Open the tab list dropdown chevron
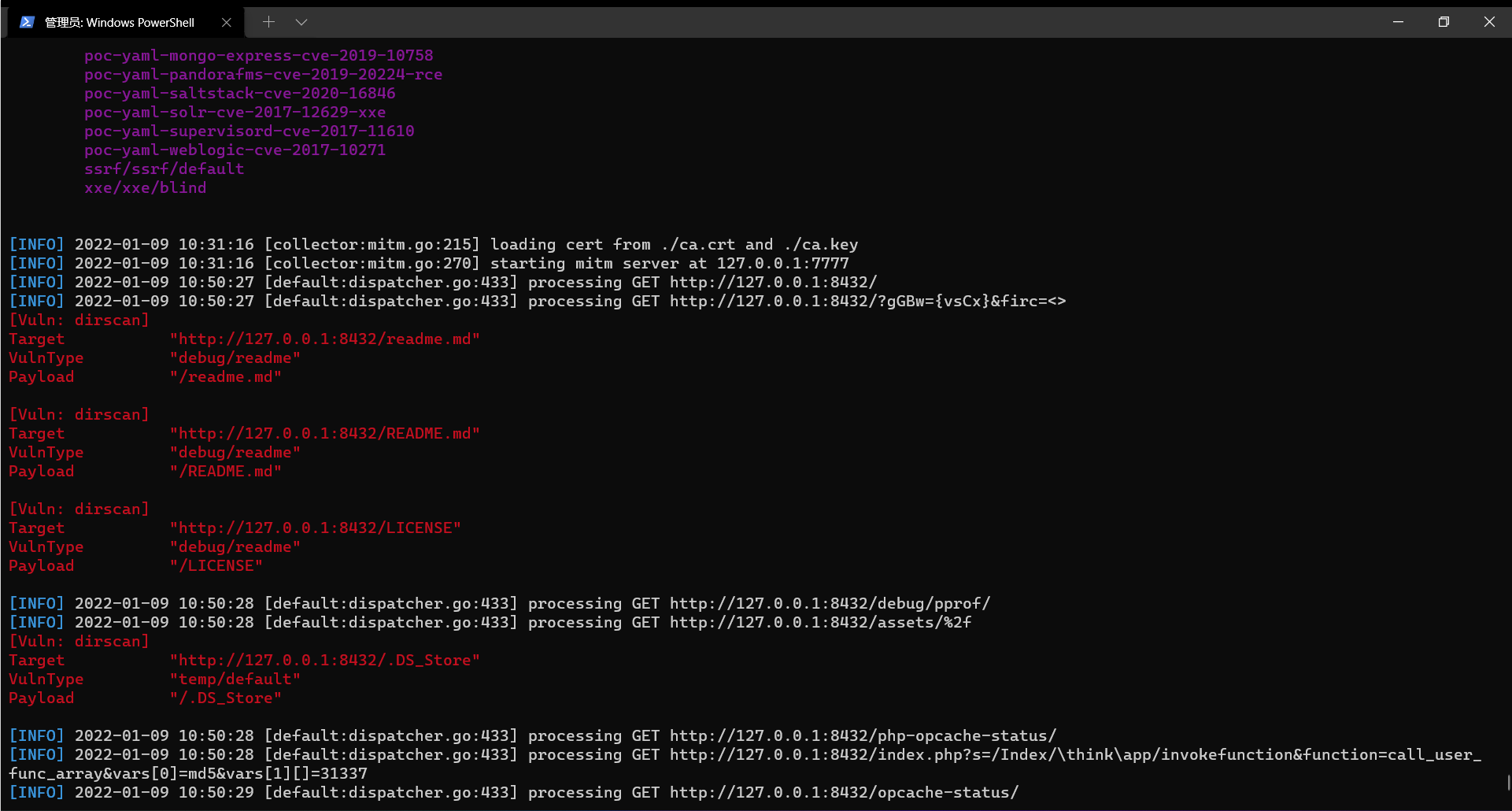This screenshot has width=1512, height=811. pos(301,22)
